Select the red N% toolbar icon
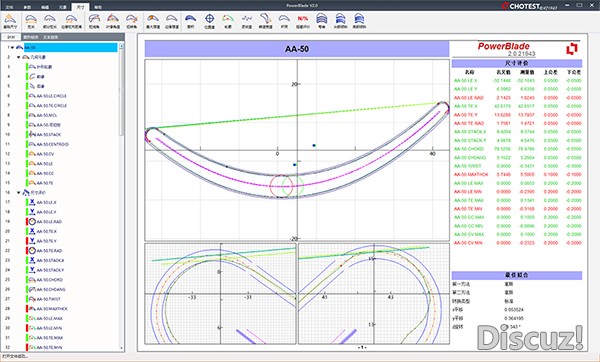 (303, 18)
